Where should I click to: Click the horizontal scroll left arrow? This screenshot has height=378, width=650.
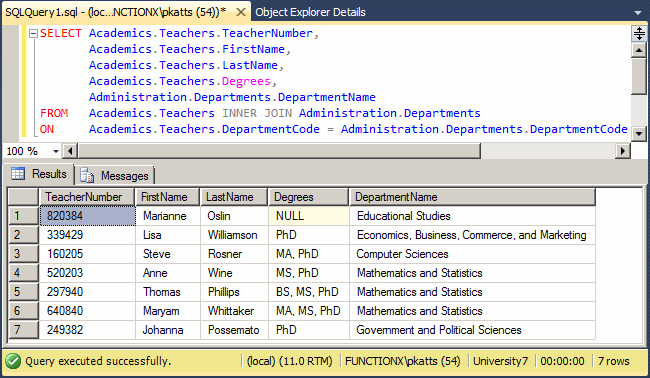point(70,151)
